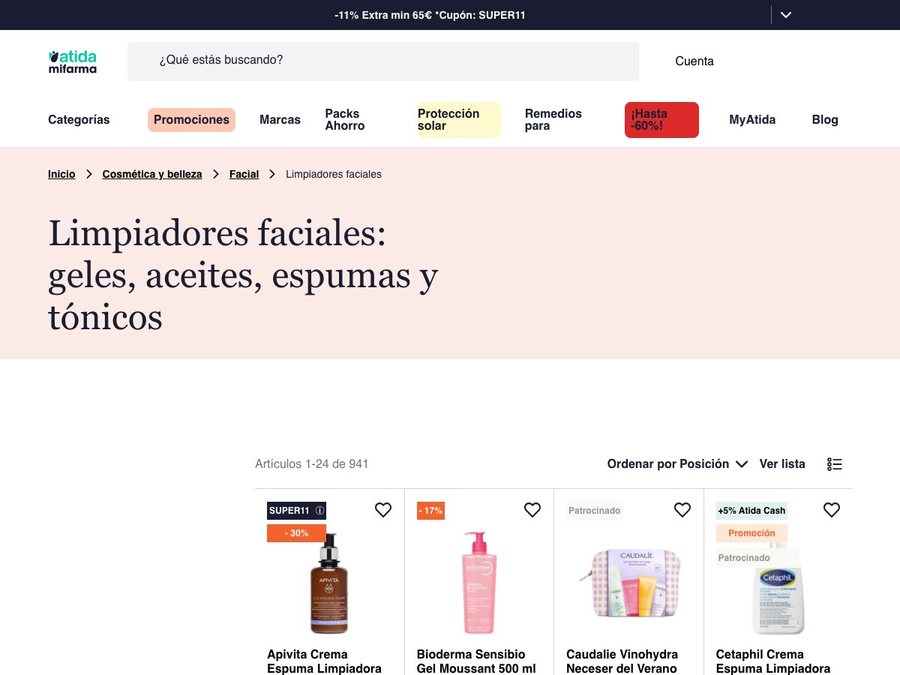This screenshot has width=900, height=675.
Task: Click the SUPER11 coupon banner text
Action: click(430, 15)
